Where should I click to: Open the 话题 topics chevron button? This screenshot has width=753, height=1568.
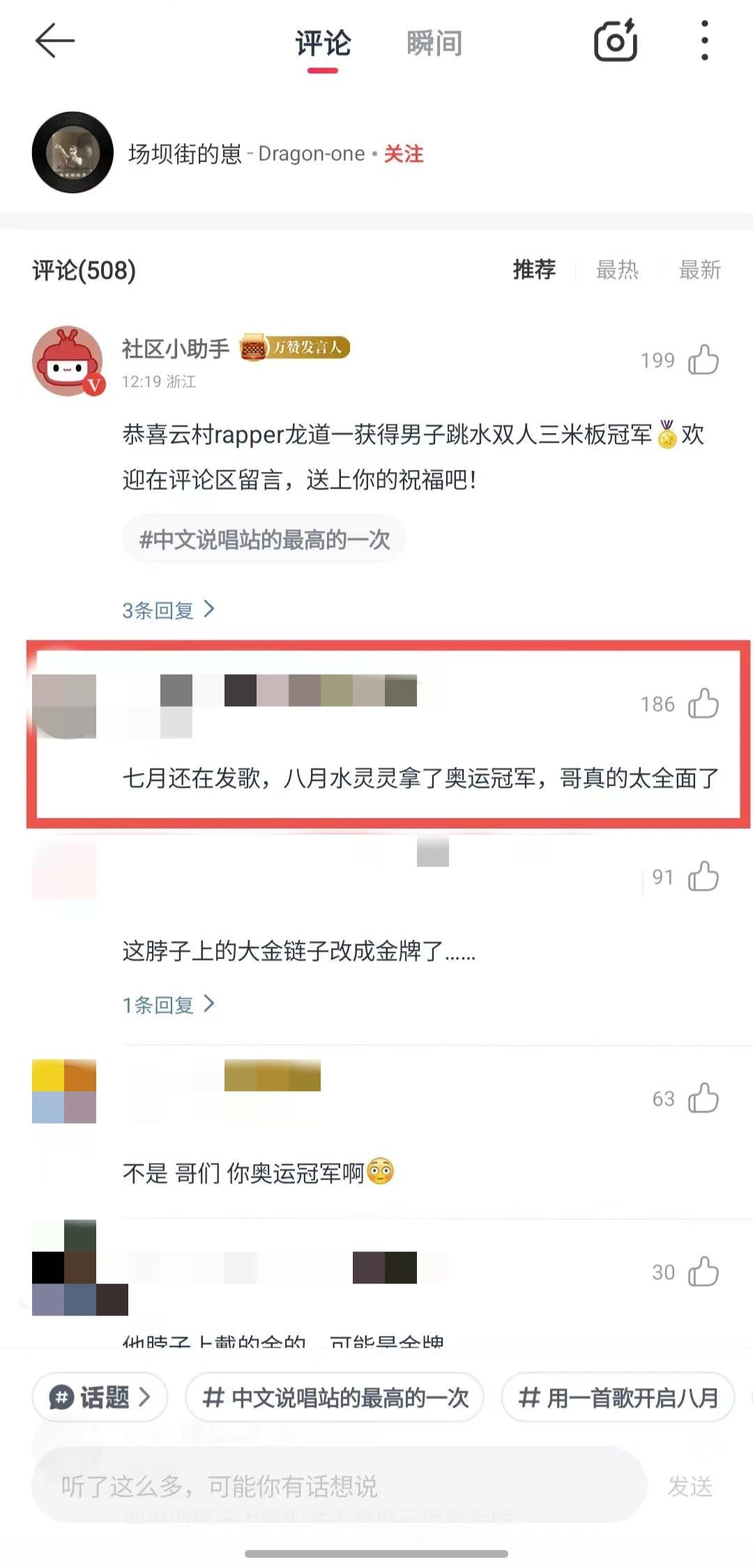point(100,1397)
